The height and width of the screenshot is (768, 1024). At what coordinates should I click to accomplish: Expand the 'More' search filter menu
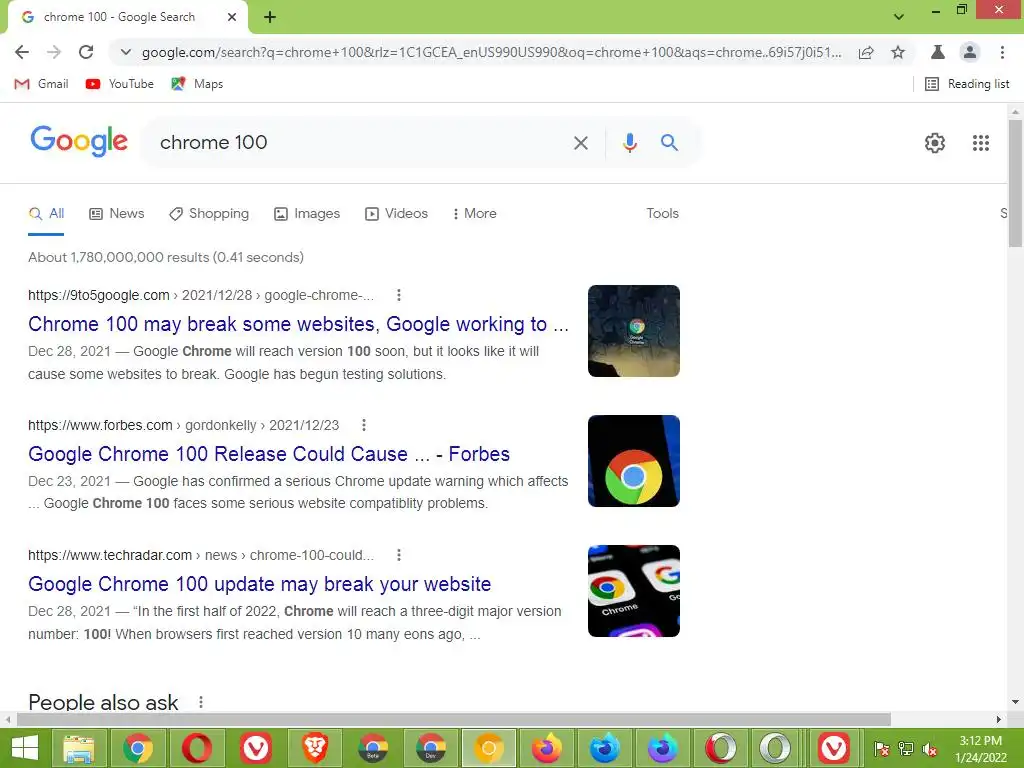coord(474,214)
